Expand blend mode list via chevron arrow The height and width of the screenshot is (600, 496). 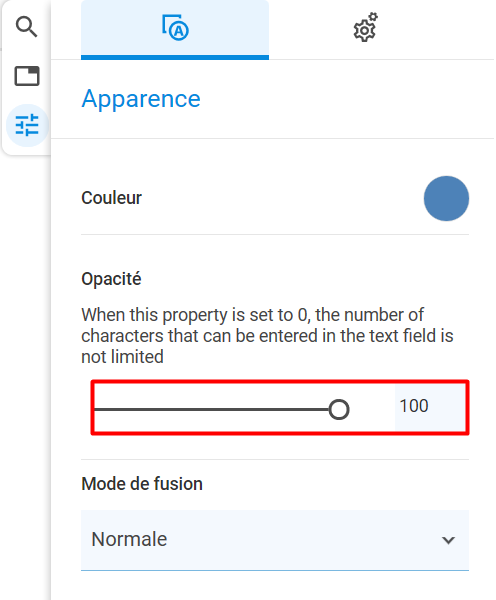tap(448, 540)
